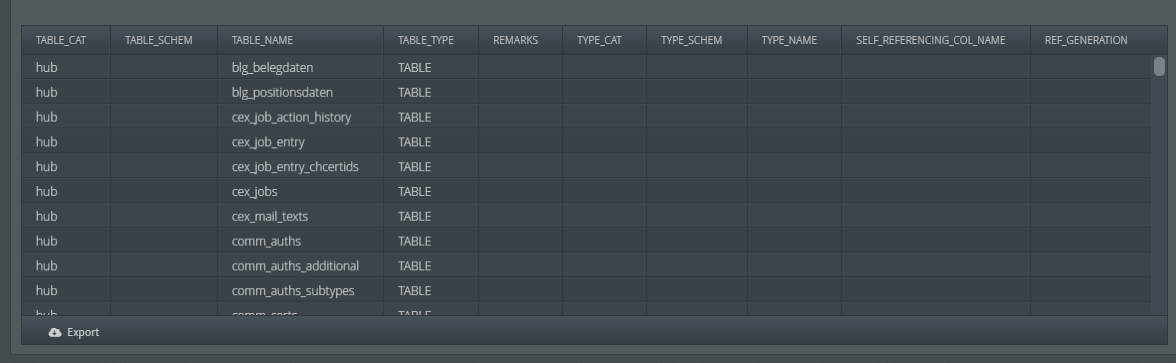Select the comm_auths cell
Image resolution: width=1176 pixels, height=363 pixels.
300,241
